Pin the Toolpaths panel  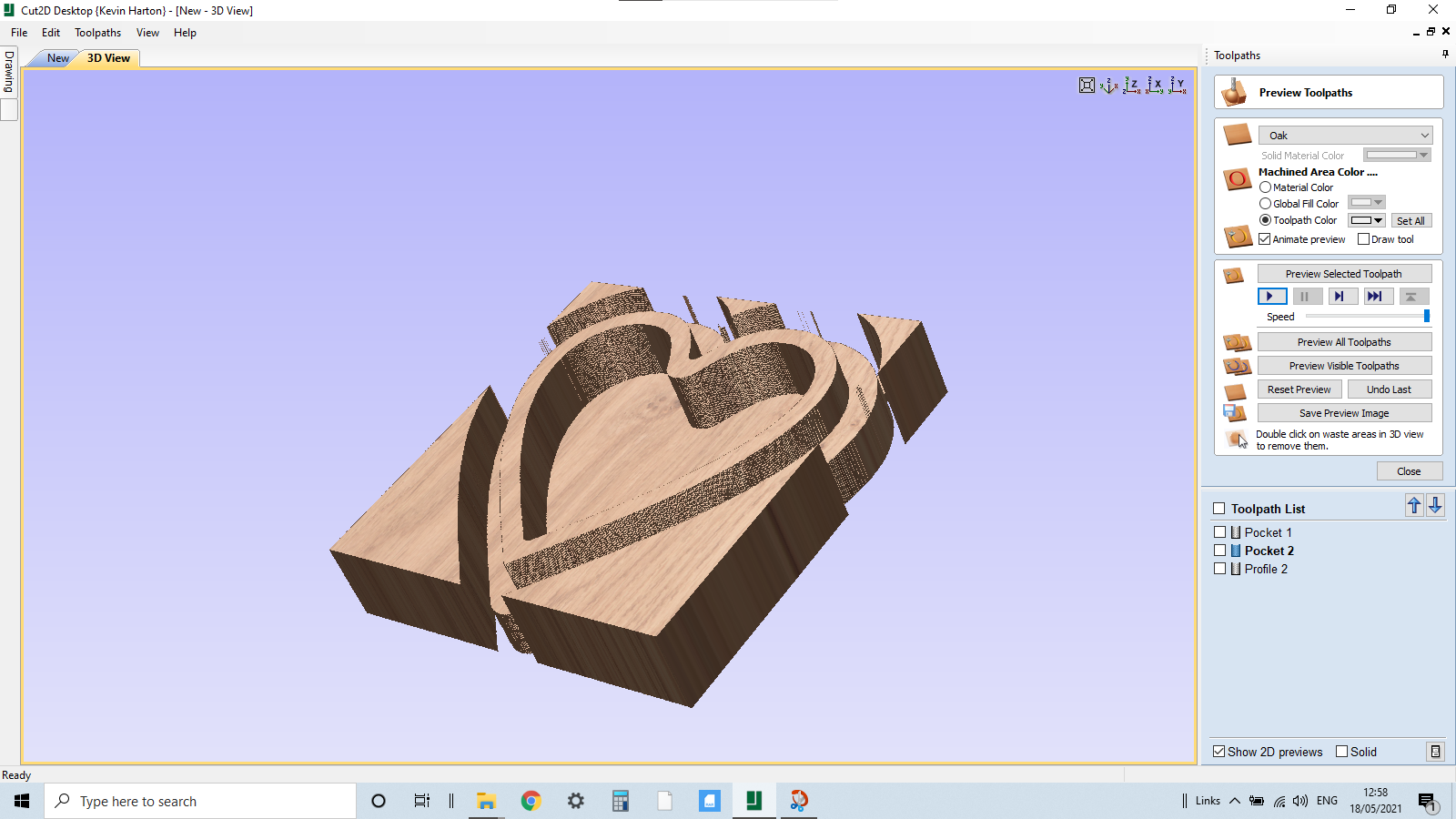click(x=1445, y=55)
